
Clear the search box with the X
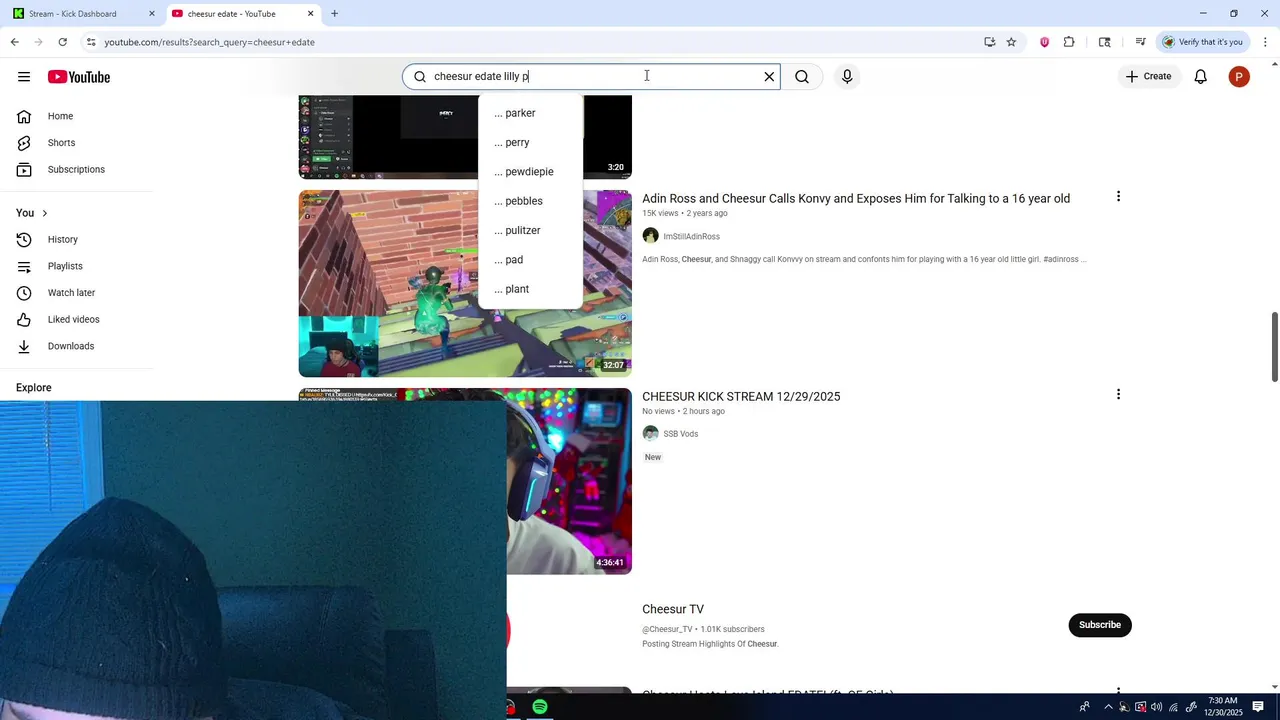point(769,77)
